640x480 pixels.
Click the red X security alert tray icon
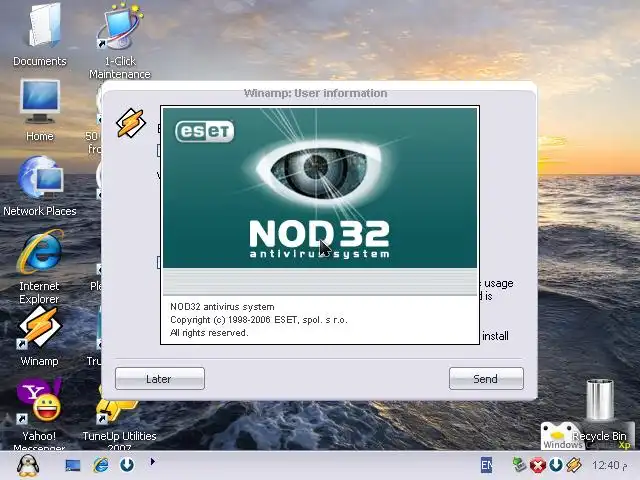(538, 465)
